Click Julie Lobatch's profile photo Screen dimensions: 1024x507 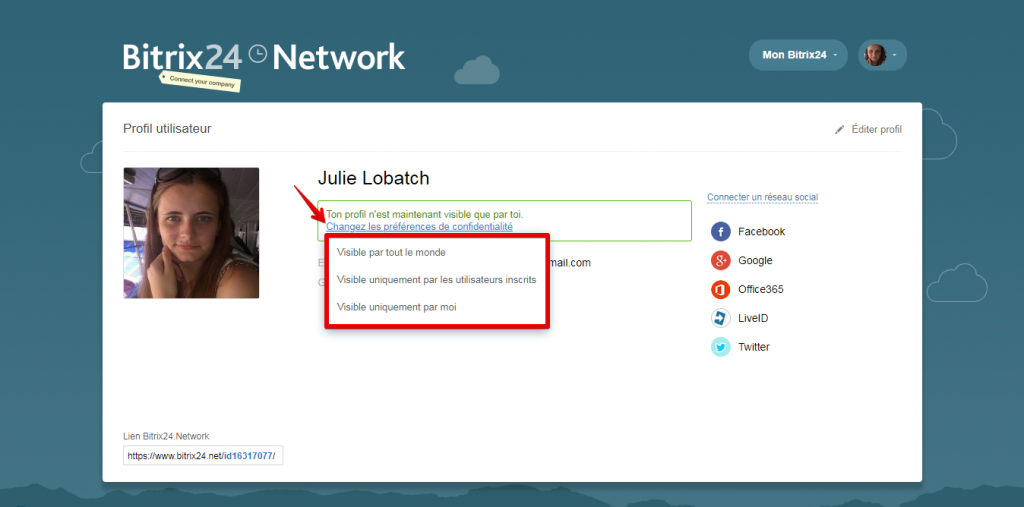click(x=191, y=233)
